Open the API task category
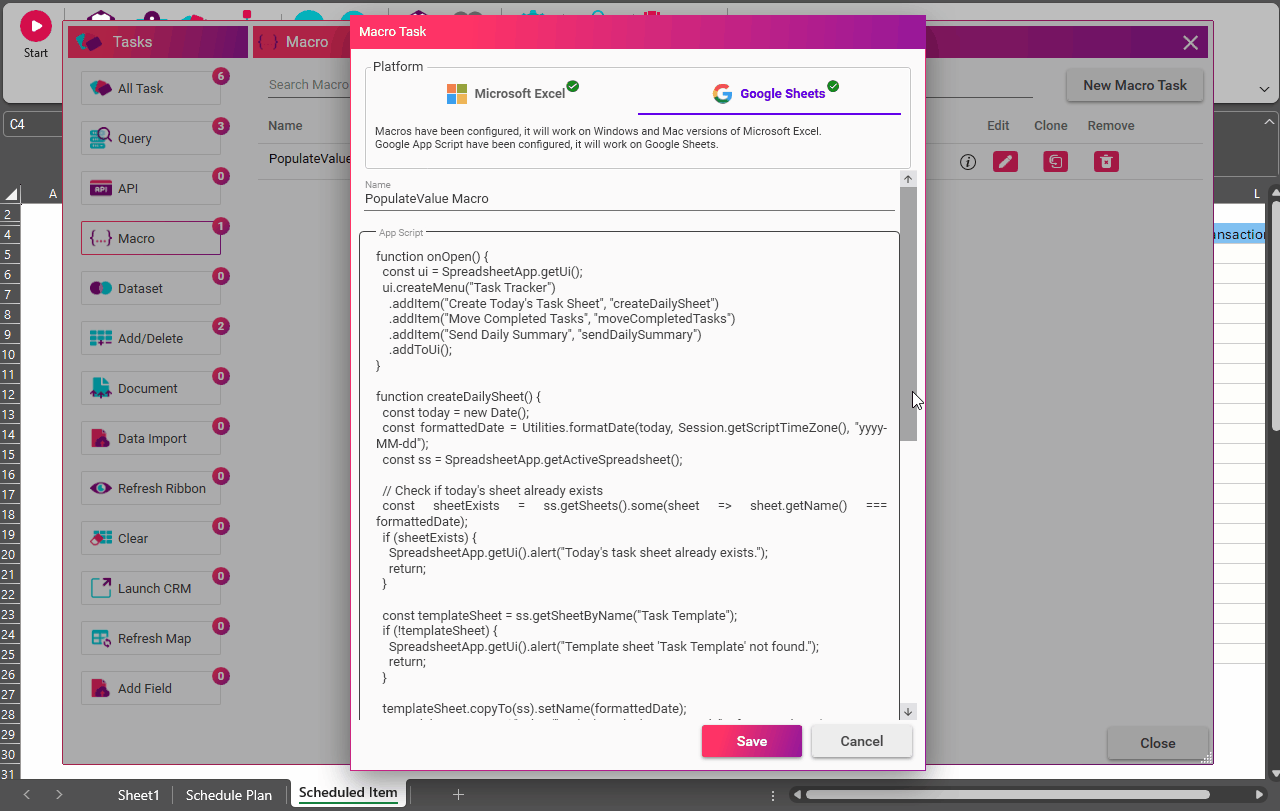The image size is (1280, 811). click(x=150, y=189)
